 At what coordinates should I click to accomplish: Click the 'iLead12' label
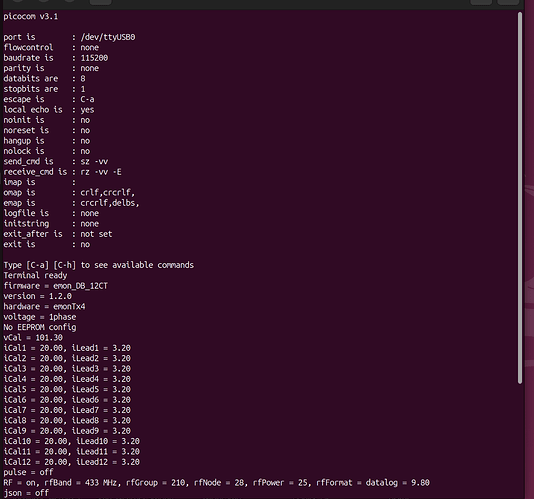pos(92,462)
